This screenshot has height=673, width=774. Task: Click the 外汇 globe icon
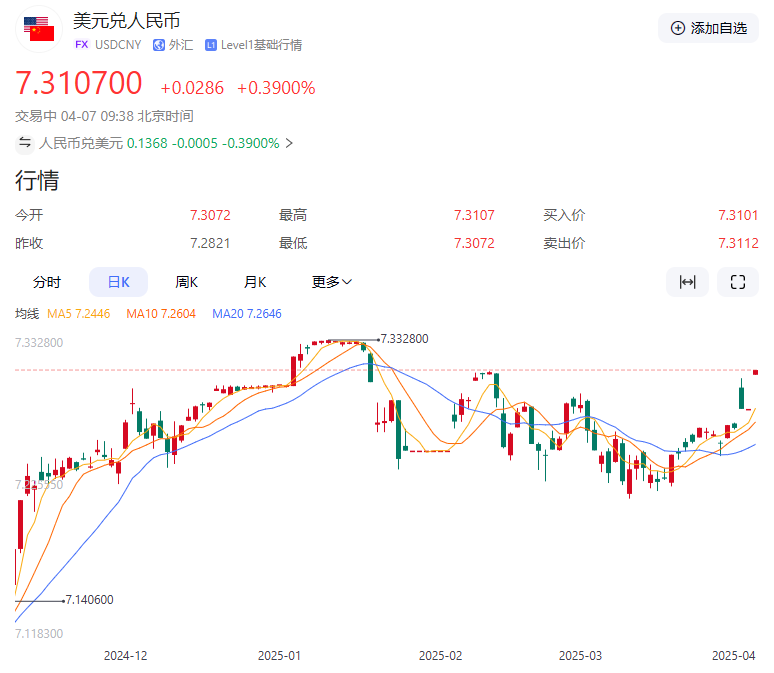pyautogui.click(x=159, y=45)
